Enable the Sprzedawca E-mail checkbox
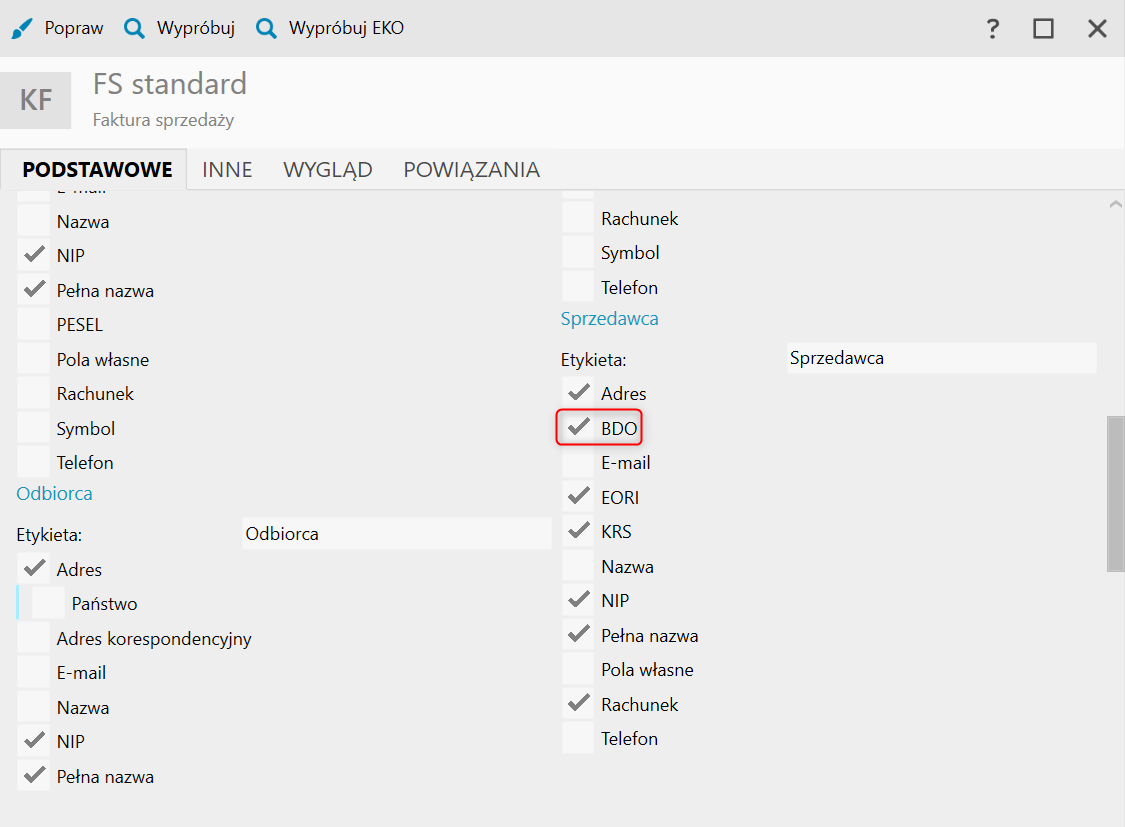The width and height of the screenshot is (1125, 827). (578, 463)
